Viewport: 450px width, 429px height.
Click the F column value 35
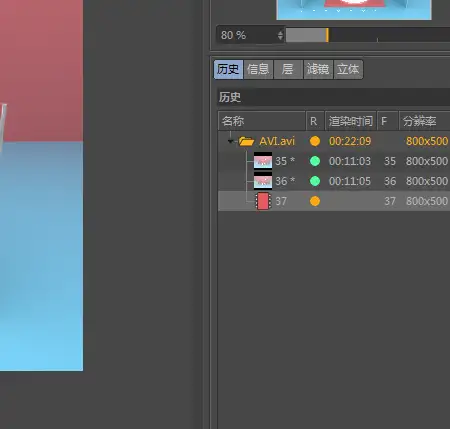(x=390, y=161)
